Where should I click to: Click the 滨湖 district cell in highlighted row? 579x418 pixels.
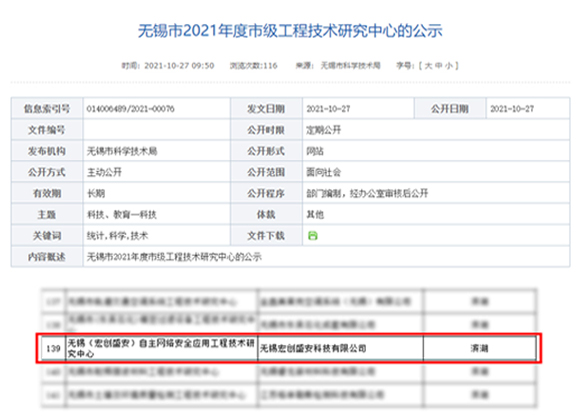(x=479, y=348)
